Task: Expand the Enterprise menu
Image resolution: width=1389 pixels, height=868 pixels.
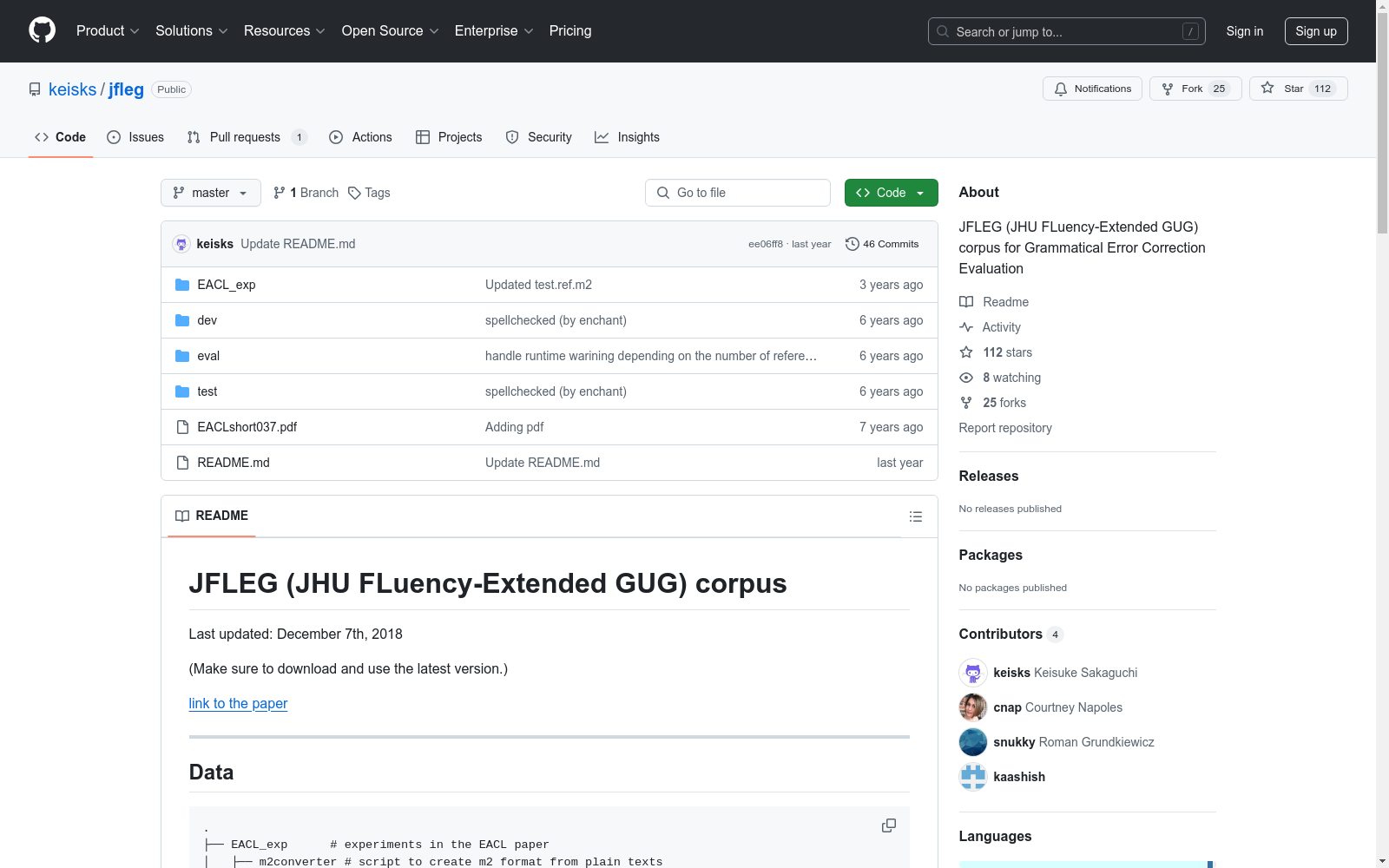Action: tap(494, 30)
